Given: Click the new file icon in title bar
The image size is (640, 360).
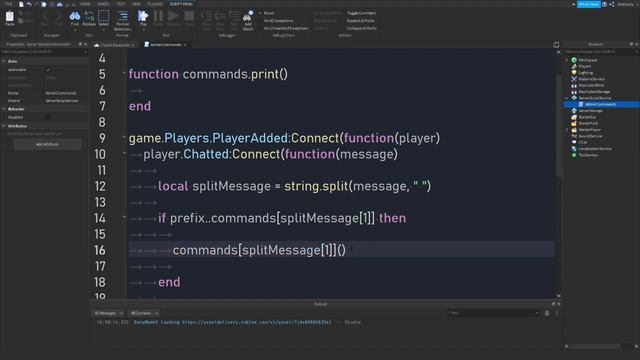Looking at the screenshot, I should [21, 4].
